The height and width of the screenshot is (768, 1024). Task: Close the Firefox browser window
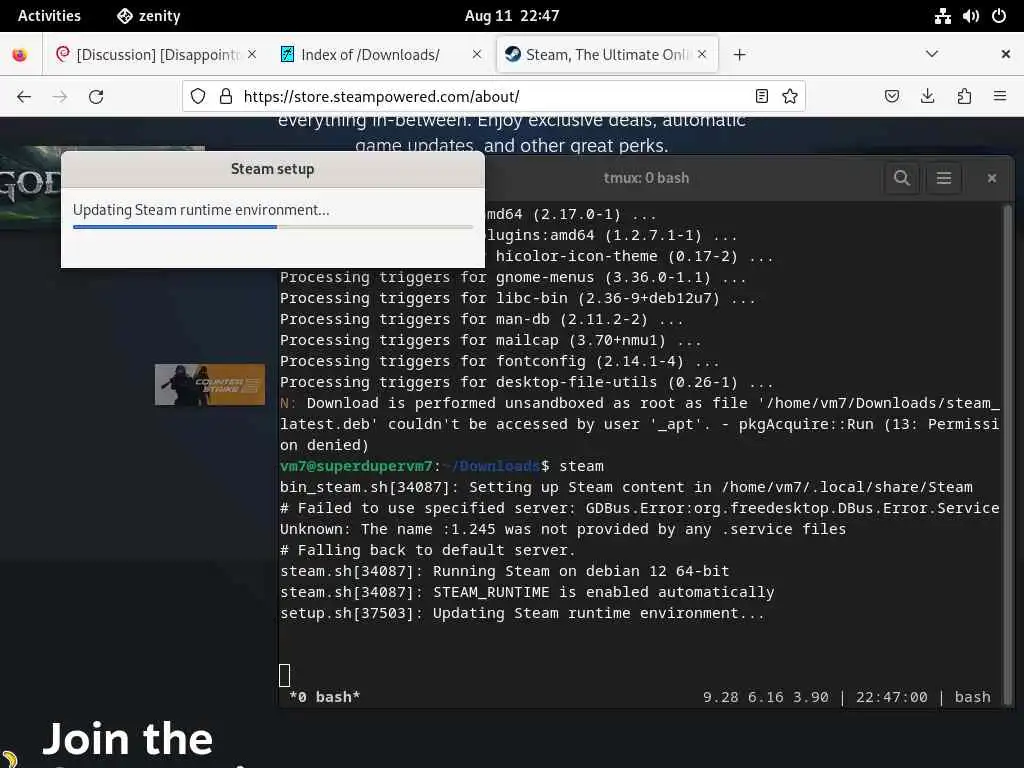click(1006, 54)
